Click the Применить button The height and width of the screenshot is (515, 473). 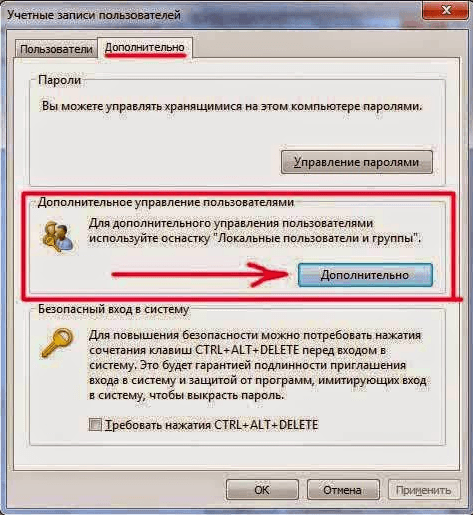[424, 490]
